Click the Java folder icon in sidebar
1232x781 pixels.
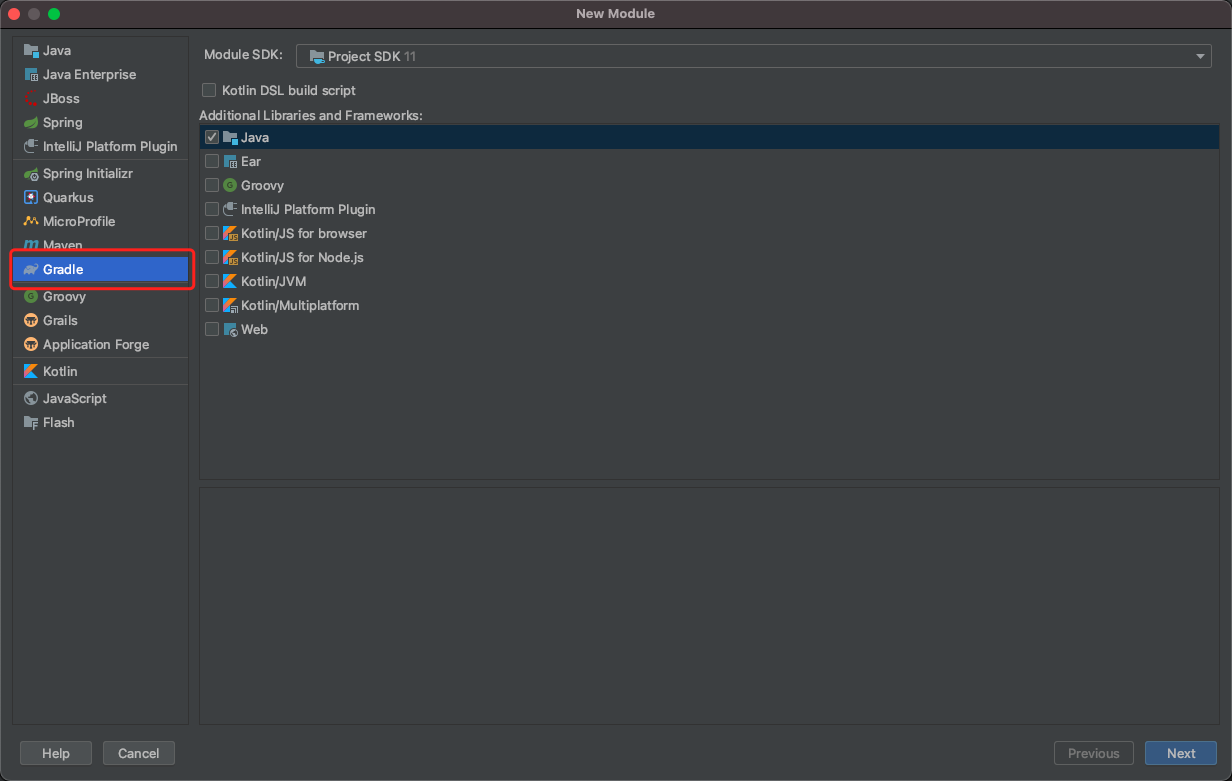tap(31, 50)
